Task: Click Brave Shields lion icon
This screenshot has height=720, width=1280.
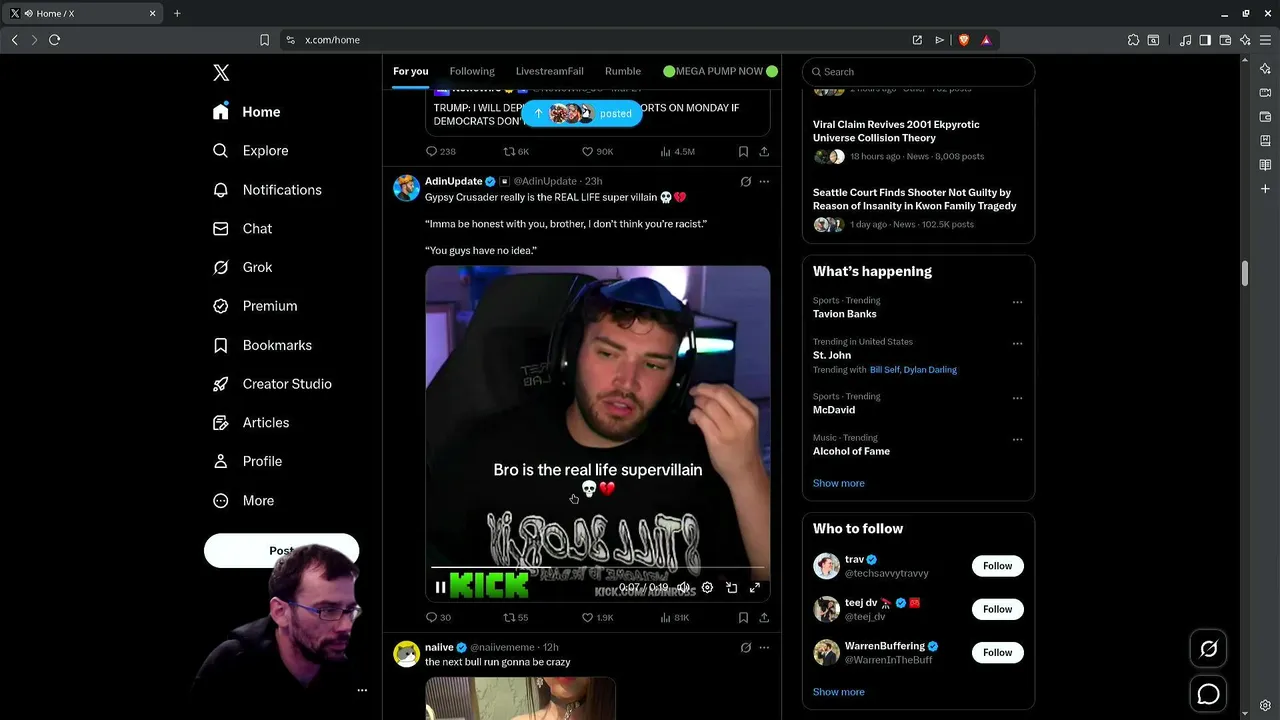Action: pos(964,40)
